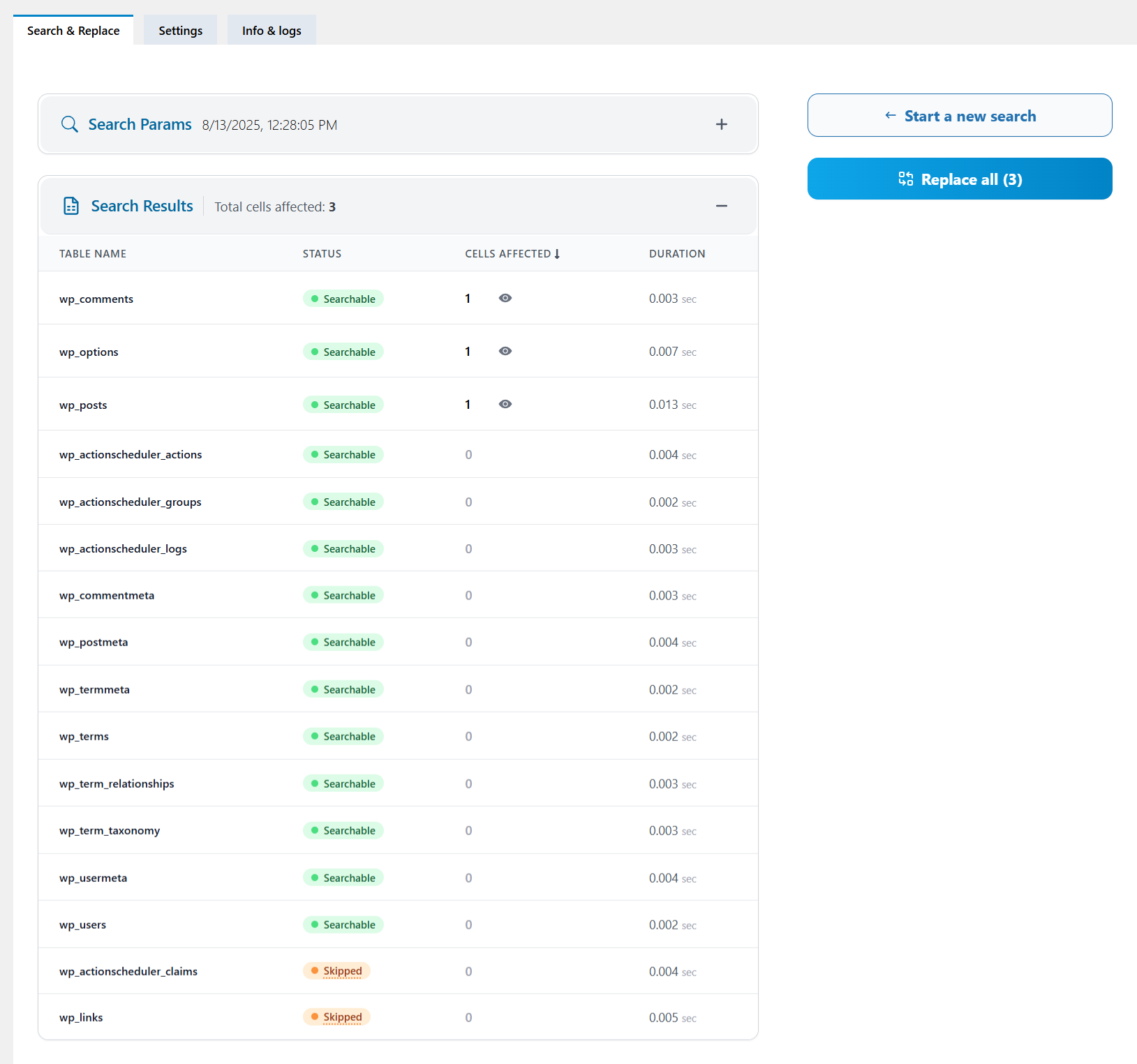Sort results by TABLE NAME header
The height and width of the screenshot is (1064, 1137).
click(x=93, y=253)
